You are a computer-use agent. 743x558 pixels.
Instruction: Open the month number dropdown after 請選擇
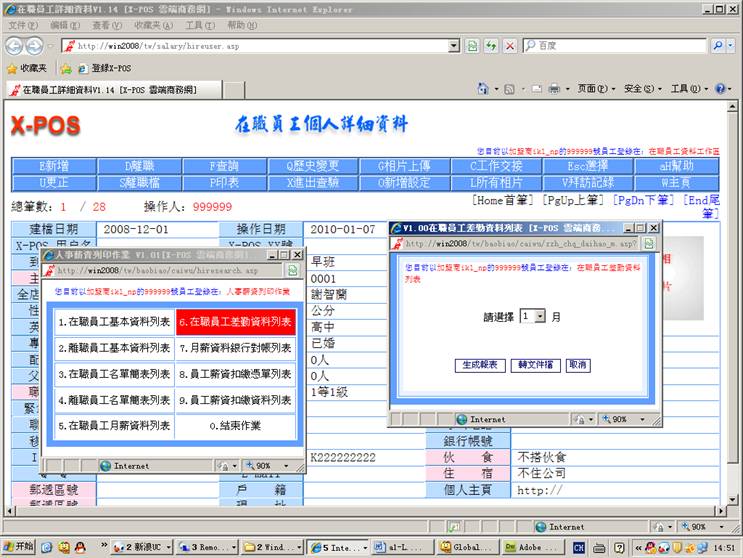point(539,316)
